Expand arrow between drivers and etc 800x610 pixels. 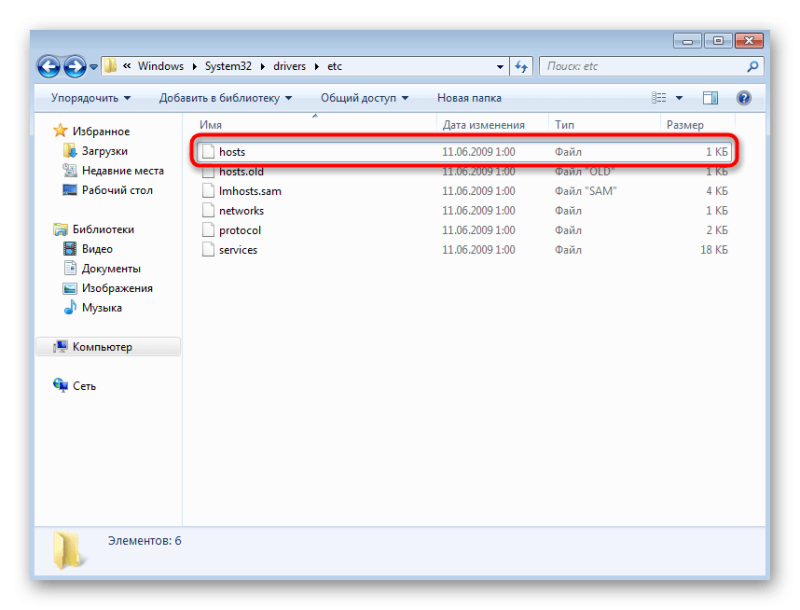pyautogui.click(x=317, y=67)
